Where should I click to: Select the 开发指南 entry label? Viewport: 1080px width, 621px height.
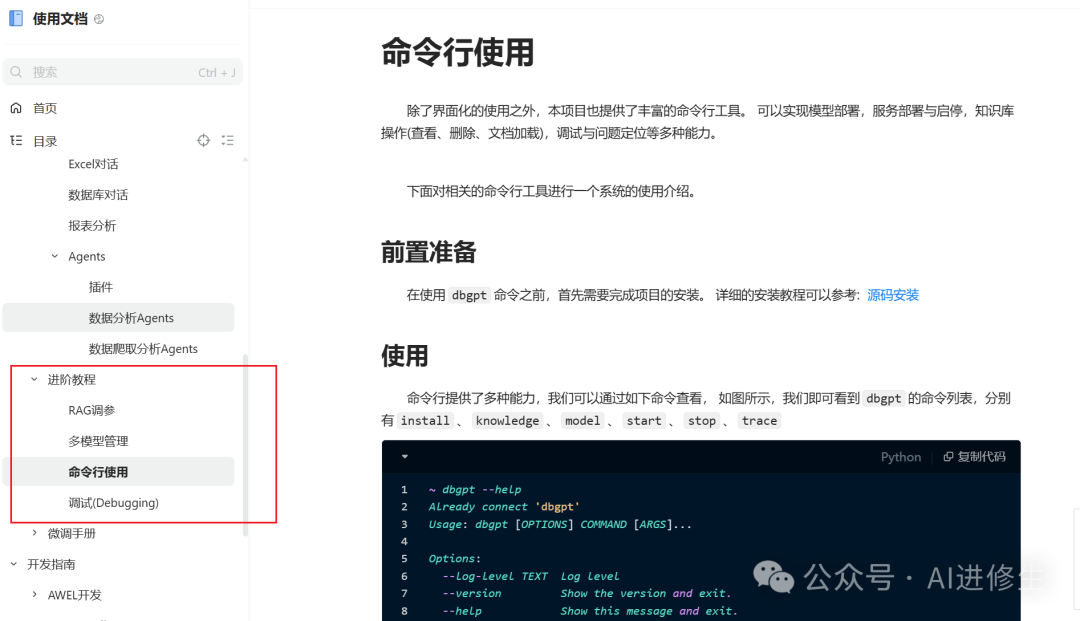coord(51,565)
